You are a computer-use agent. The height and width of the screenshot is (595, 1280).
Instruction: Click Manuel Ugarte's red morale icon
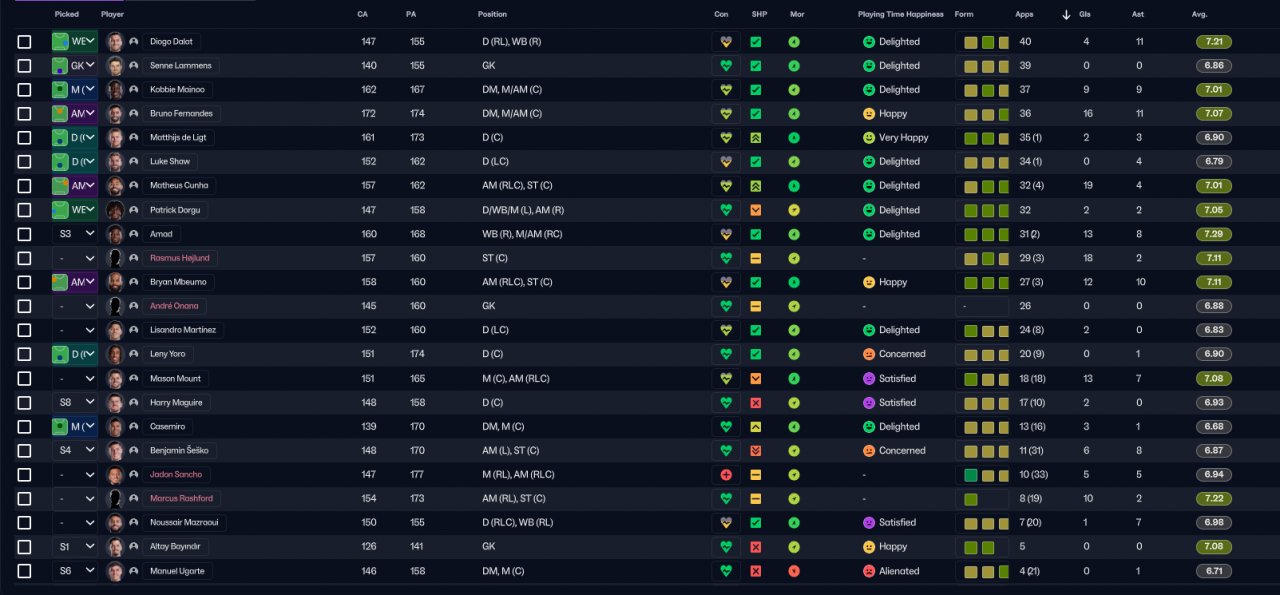[794, 571]
